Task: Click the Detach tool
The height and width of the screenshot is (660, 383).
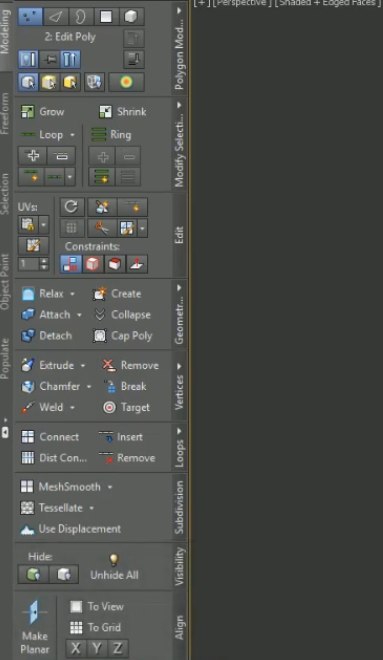Action: [x=47, y=335]
